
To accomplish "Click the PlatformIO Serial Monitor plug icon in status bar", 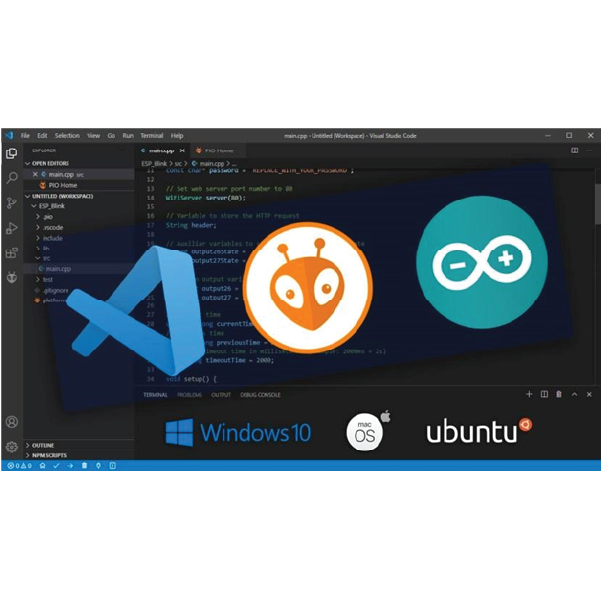I will coord(99,465).
